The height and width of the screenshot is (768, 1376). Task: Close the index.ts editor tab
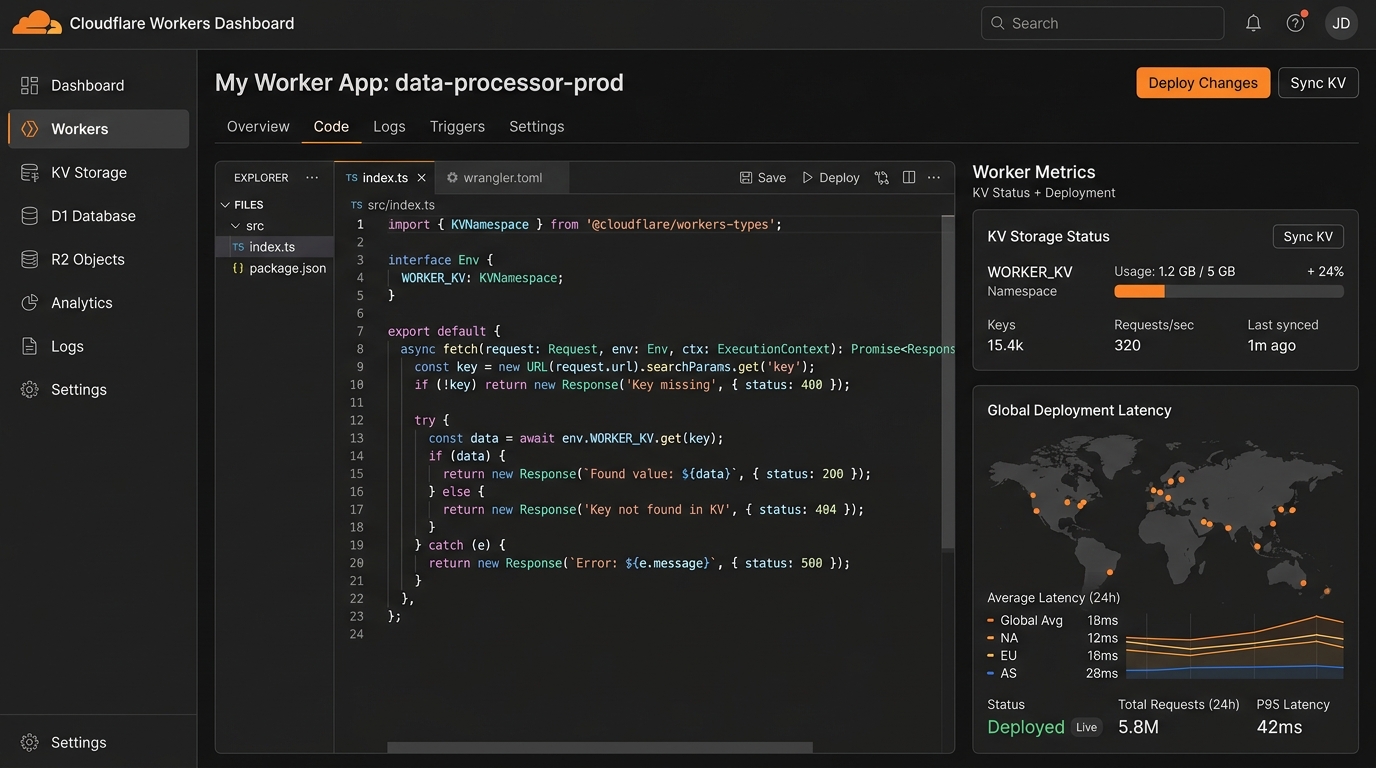click(421, 177)
